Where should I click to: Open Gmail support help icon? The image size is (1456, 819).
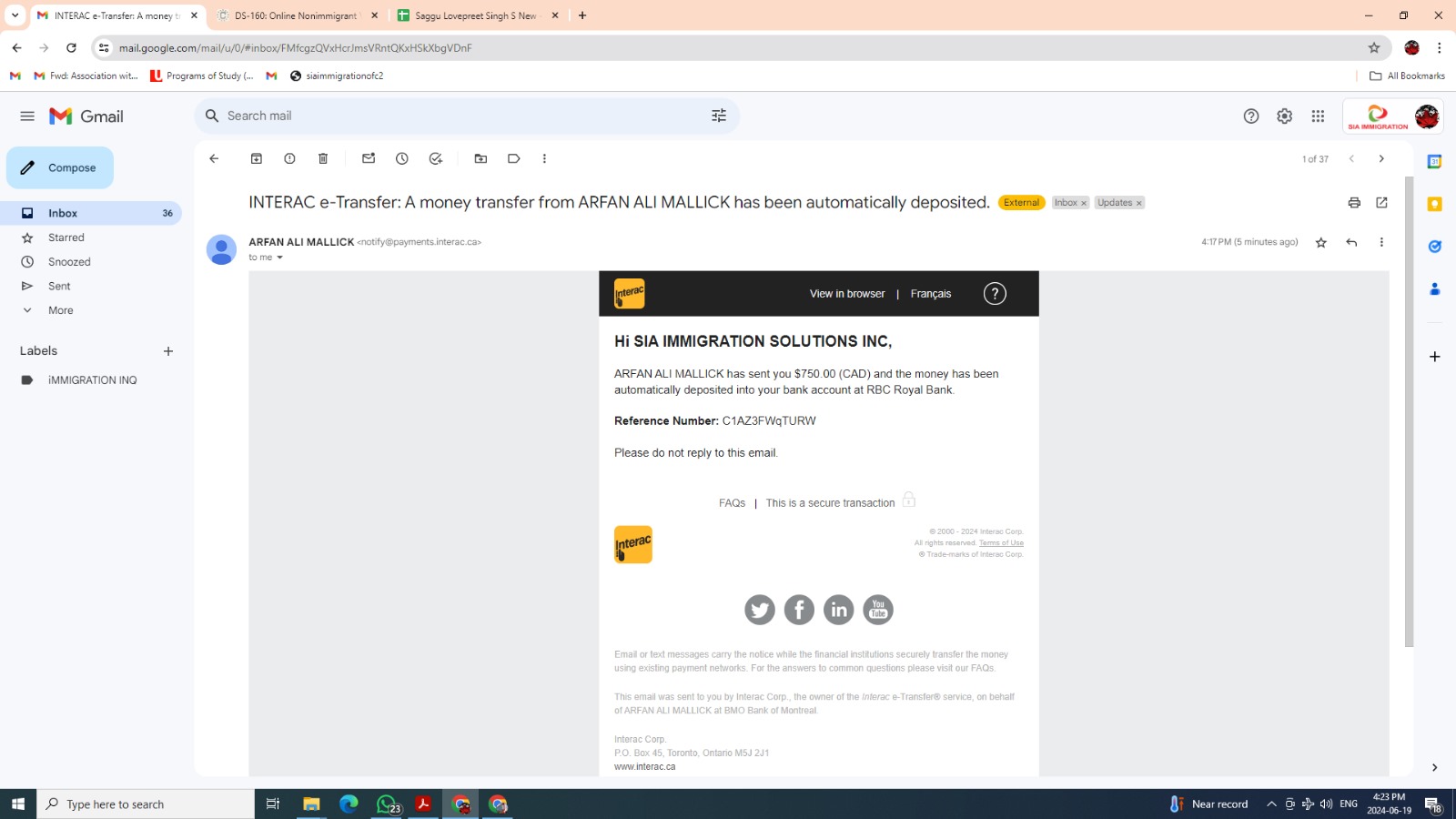[1251, 116]
